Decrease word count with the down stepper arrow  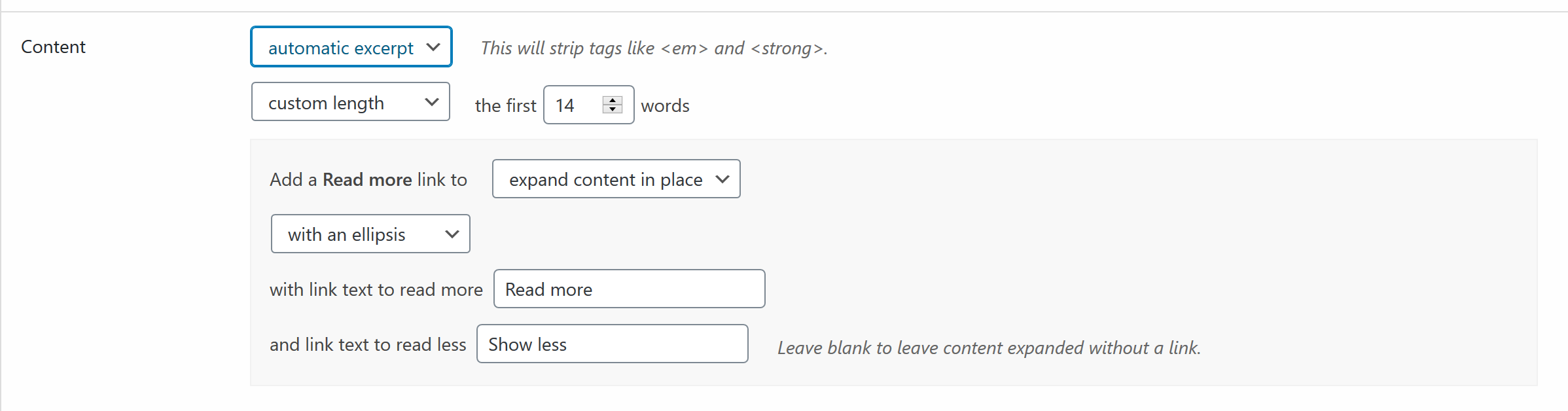pyautogui.click(x=613, y=109)
